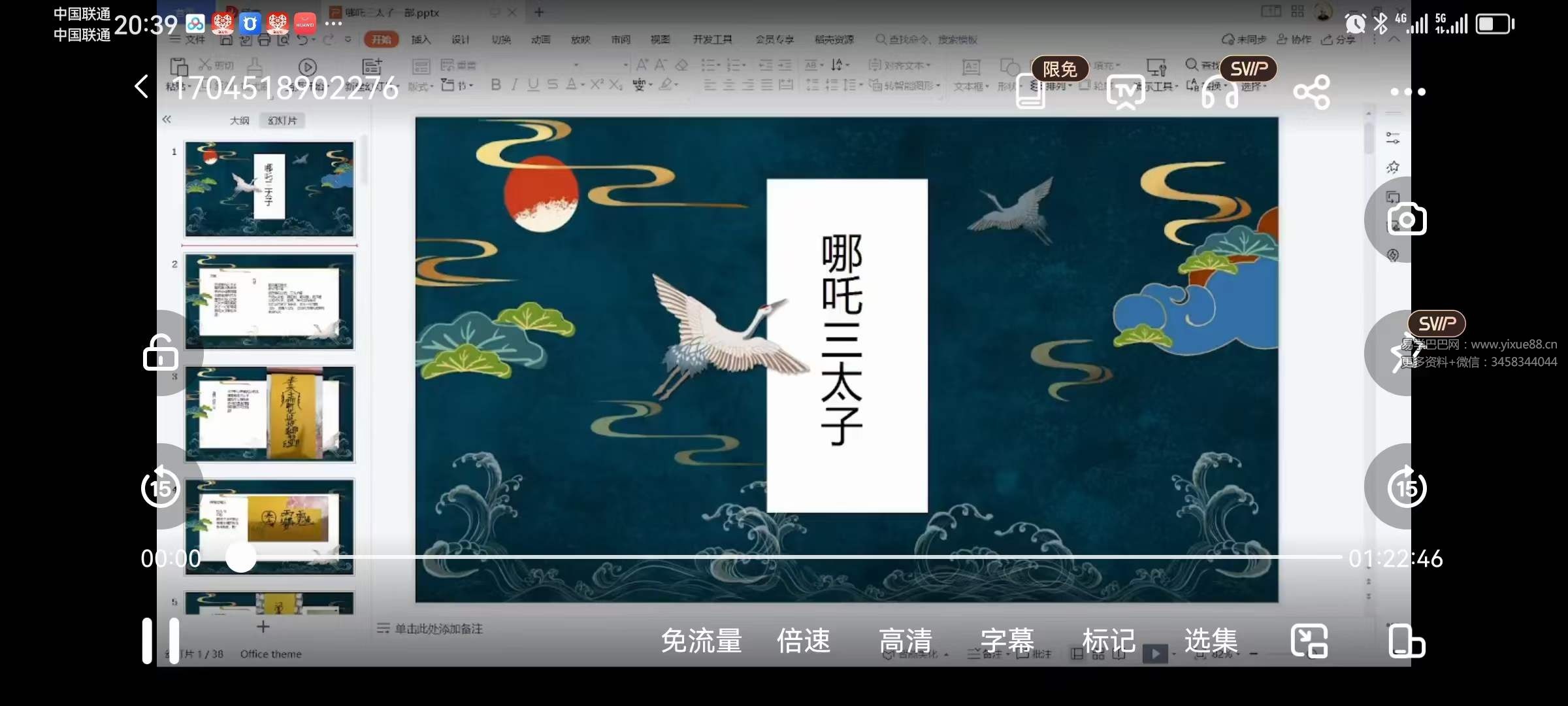Screen dimensions: 1568x706
Task: Open the 选集 episode list
Action: pyautogui.click(x=1212, y=641)
